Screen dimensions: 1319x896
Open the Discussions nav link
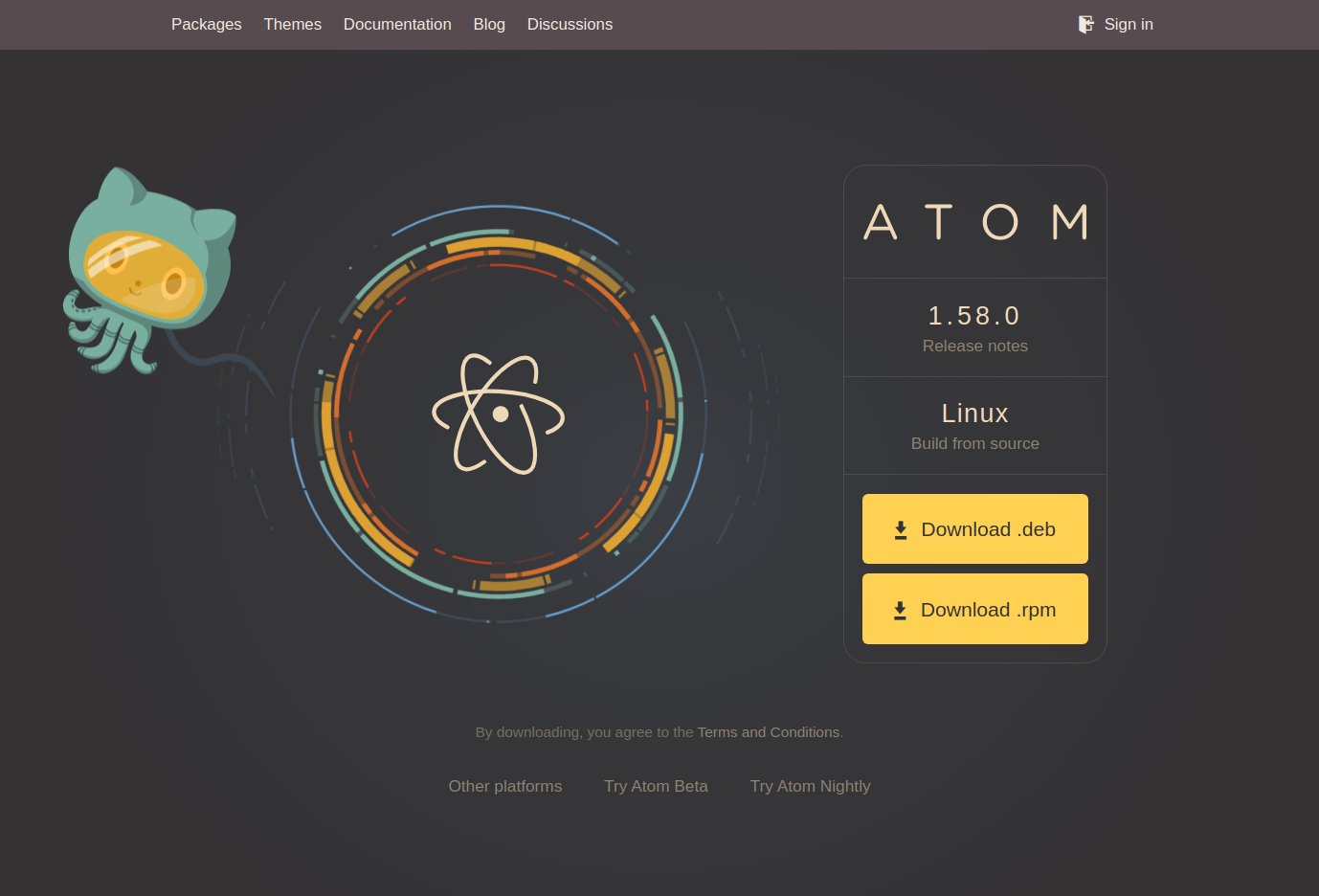570,24
